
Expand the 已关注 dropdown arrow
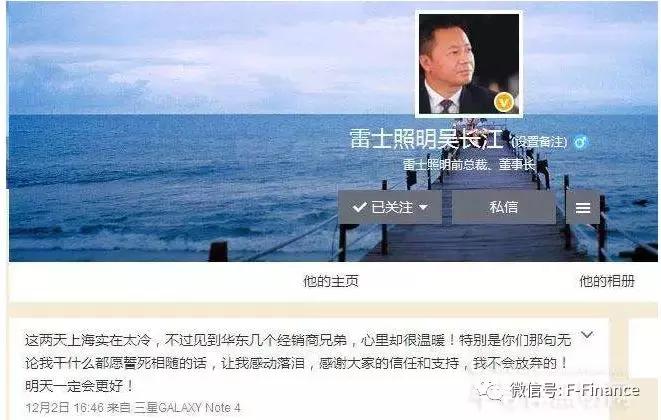pyautogui.click(x=423, y=207)
